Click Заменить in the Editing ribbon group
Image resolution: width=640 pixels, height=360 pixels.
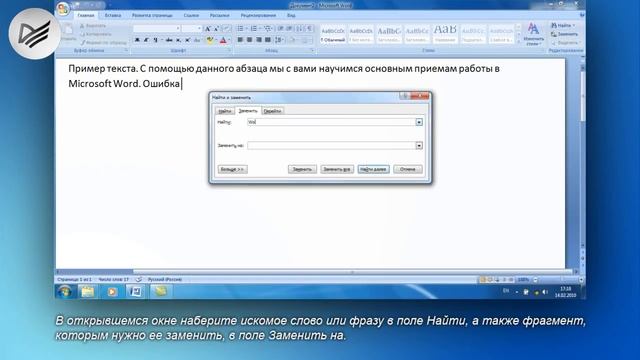click(x=564, y=34)
